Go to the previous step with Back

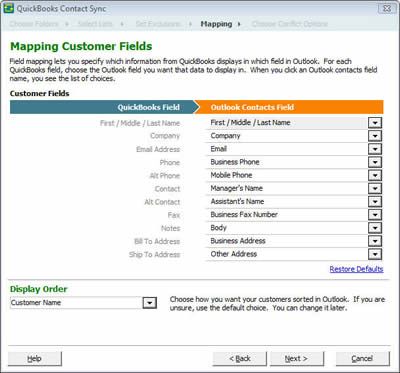240,359
